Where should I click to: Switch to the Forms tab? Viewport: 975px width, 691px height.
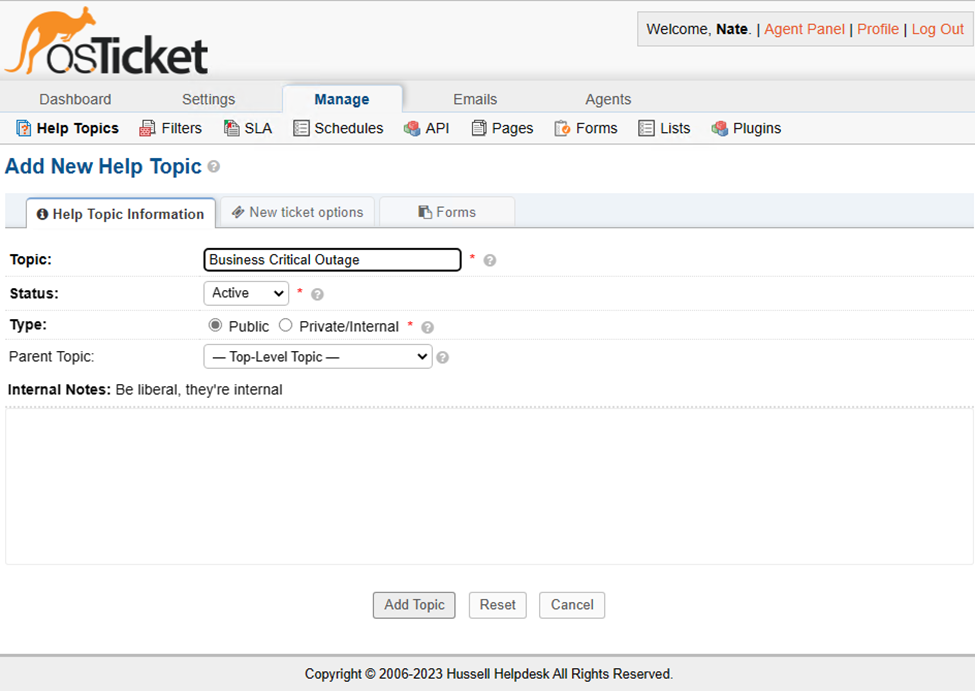point(446,212)
